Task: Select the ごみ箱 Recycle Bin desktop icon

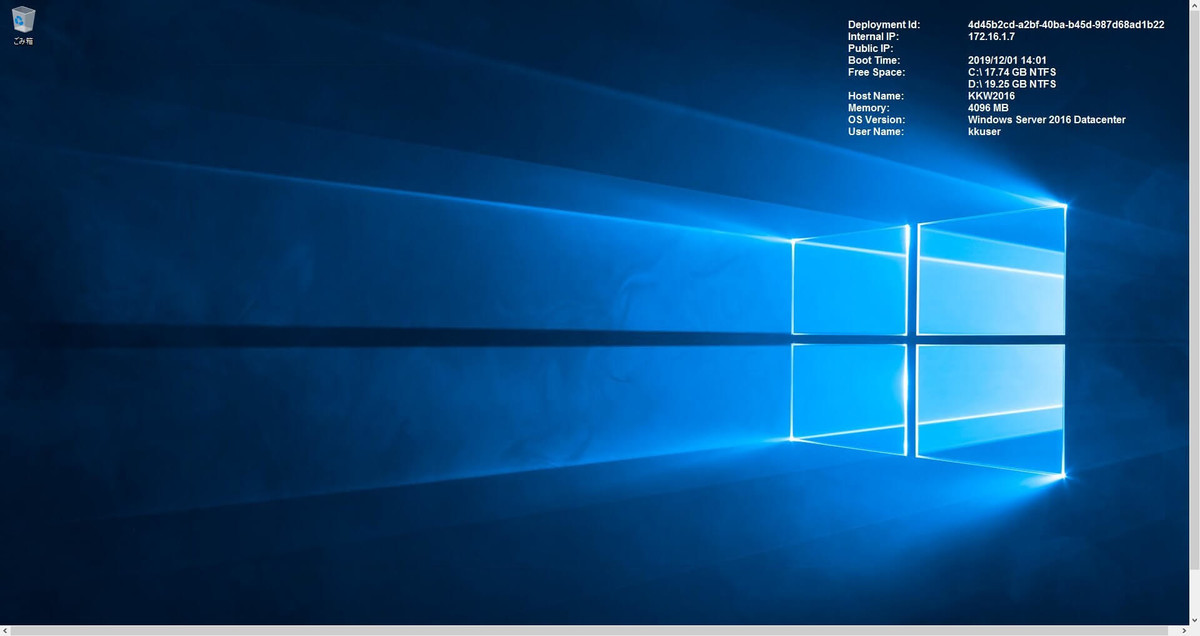Action: [23, 26]
